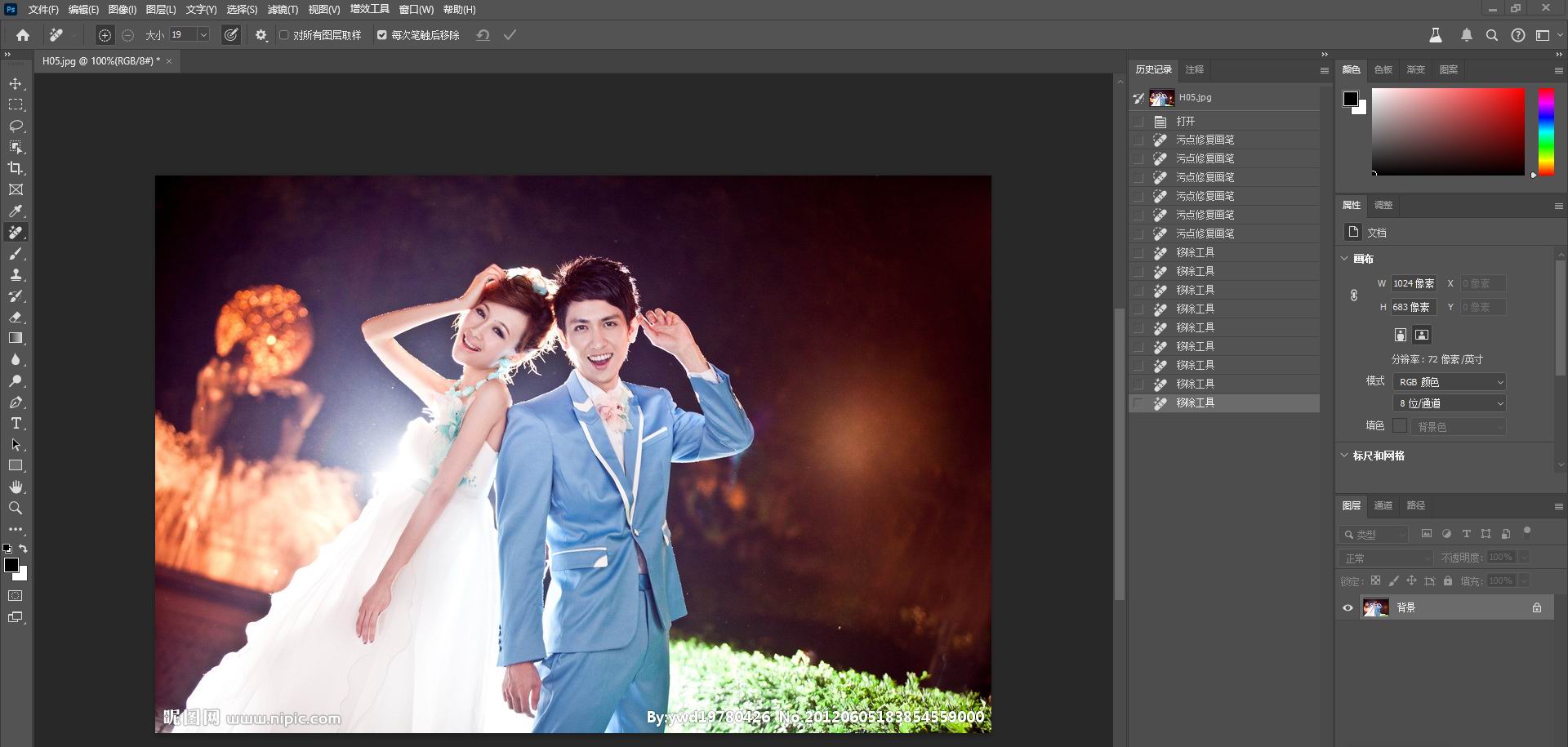
Task: Open layer blend mode 正常 dropdown
Action: pyautogui.click(x=1386, y=558)
